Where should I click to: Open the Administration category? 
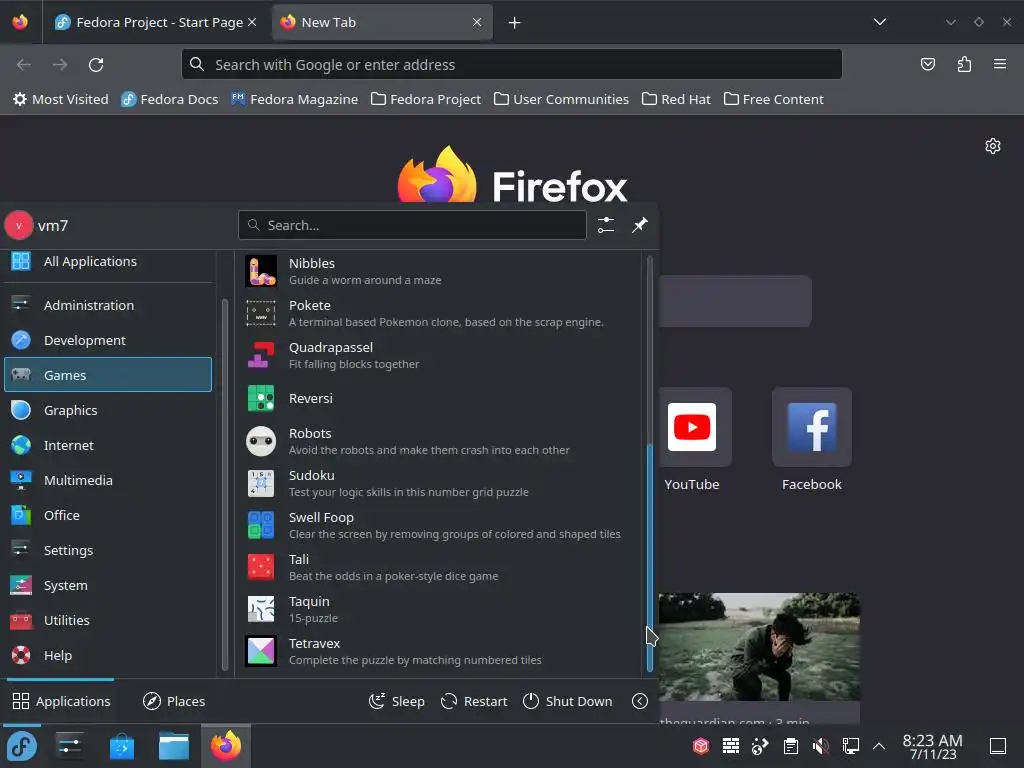pyautogui.click(x=108, y=305)
